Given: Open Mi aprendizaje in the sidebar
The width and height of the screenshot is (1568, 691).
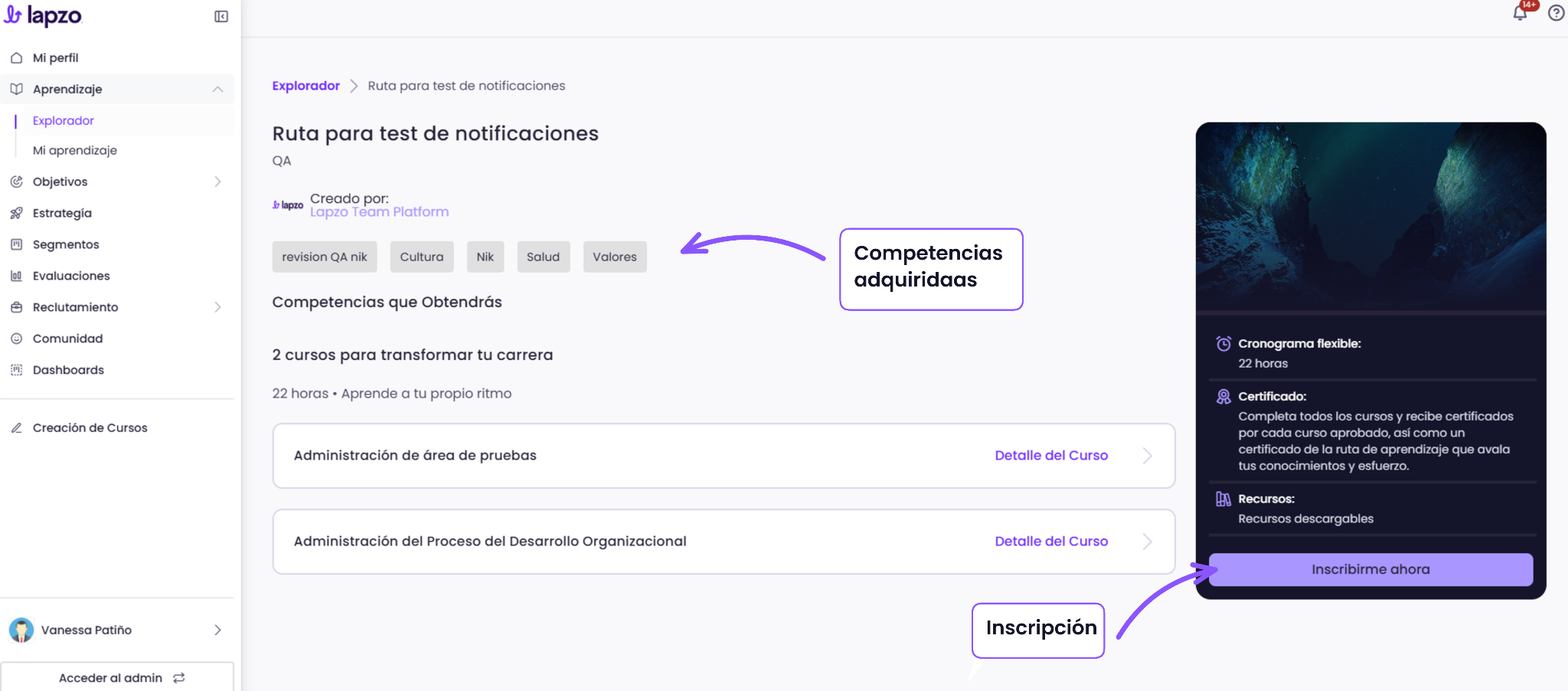Looking at the screenshot, I should [x=75, y=150].
